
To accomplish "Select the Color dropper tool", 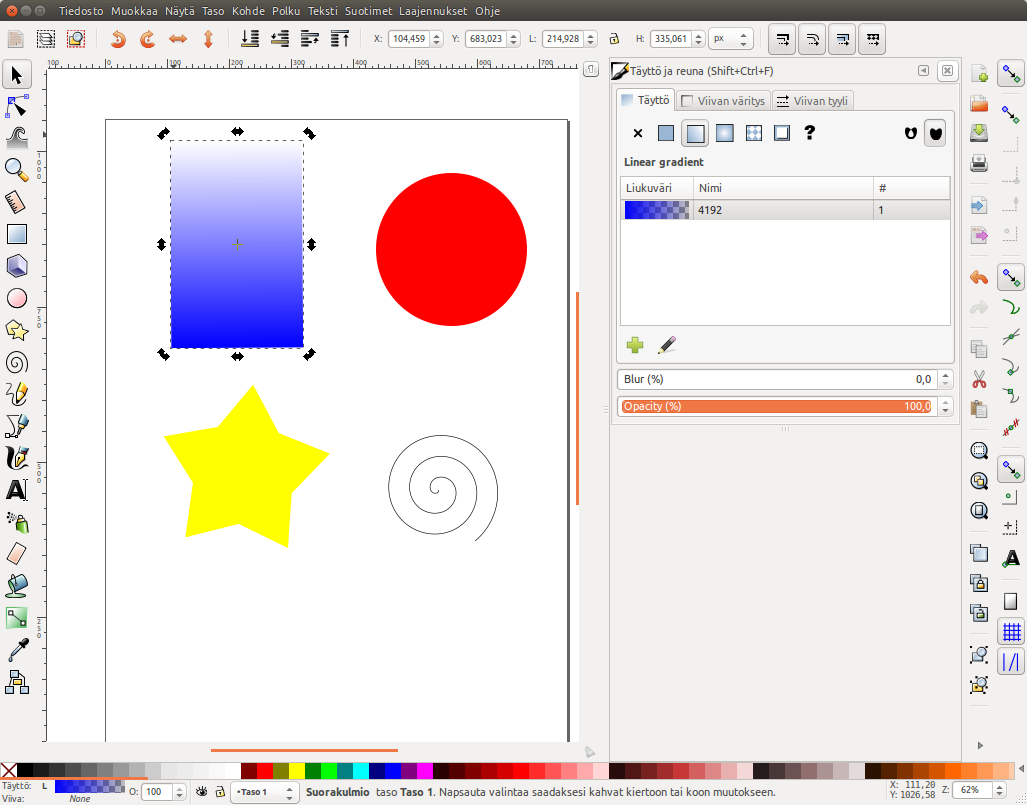I will click(16, 651).
